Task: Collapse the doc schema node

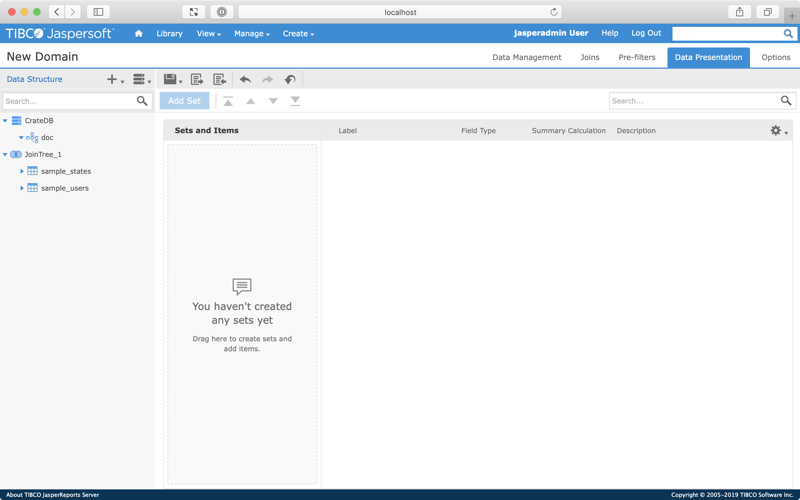Action: click(x=21, y=137)
